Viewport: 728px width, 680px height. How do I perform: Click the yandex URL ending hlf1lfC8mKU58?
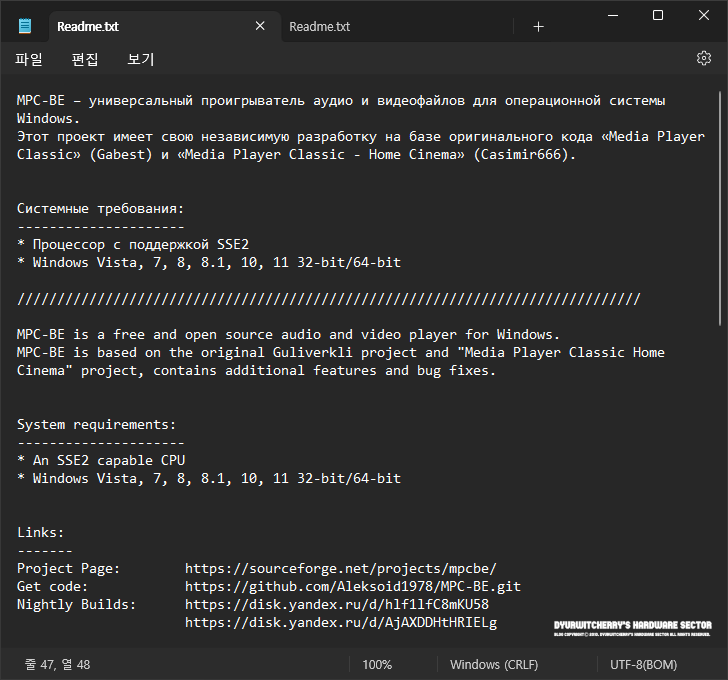337,604
